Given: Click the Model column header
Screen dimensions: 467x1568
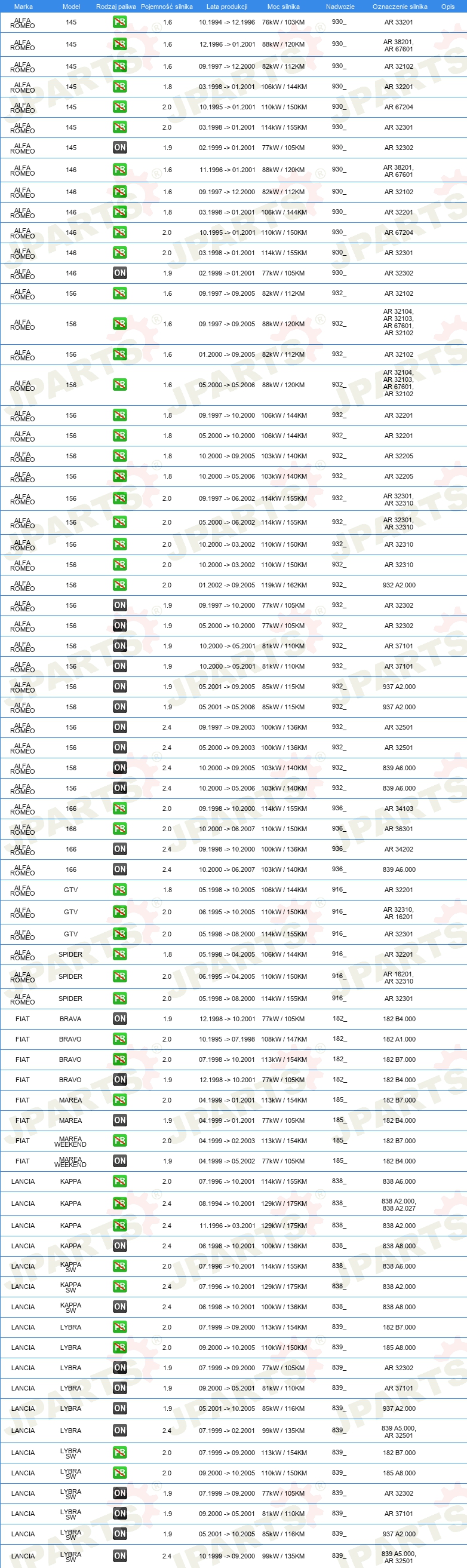Looking at the screenshot, I should tap(71, 7).
